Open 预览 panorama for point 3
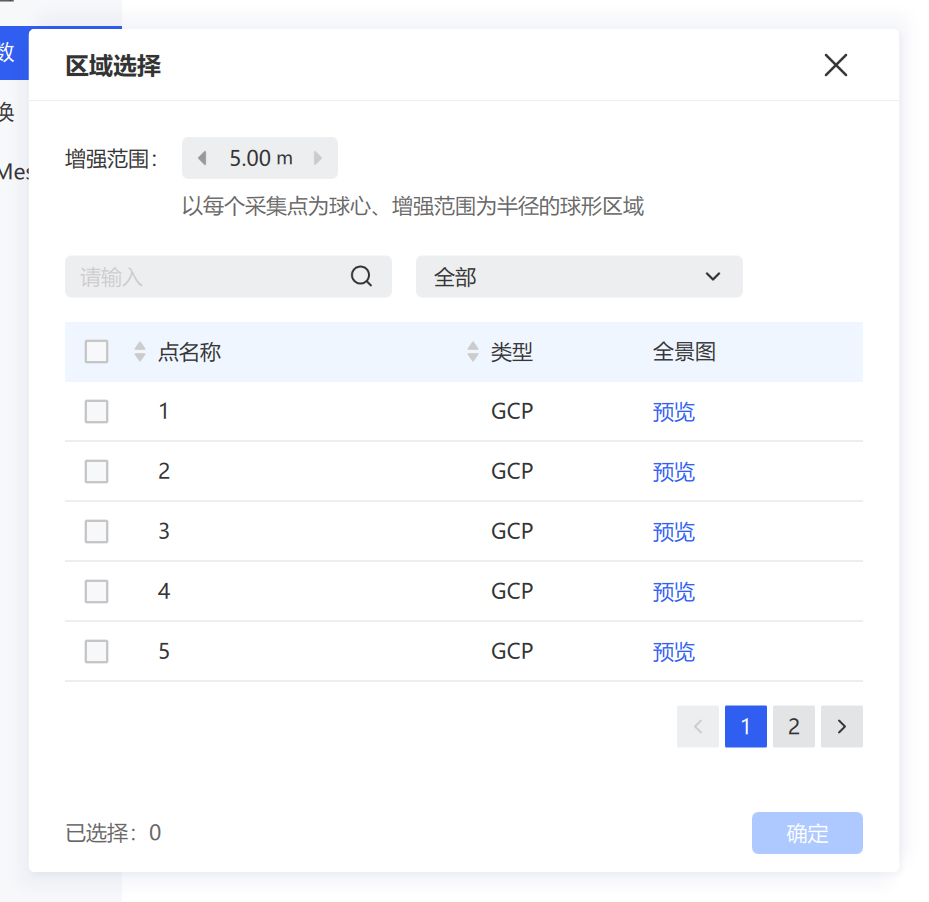 (674, 532)
